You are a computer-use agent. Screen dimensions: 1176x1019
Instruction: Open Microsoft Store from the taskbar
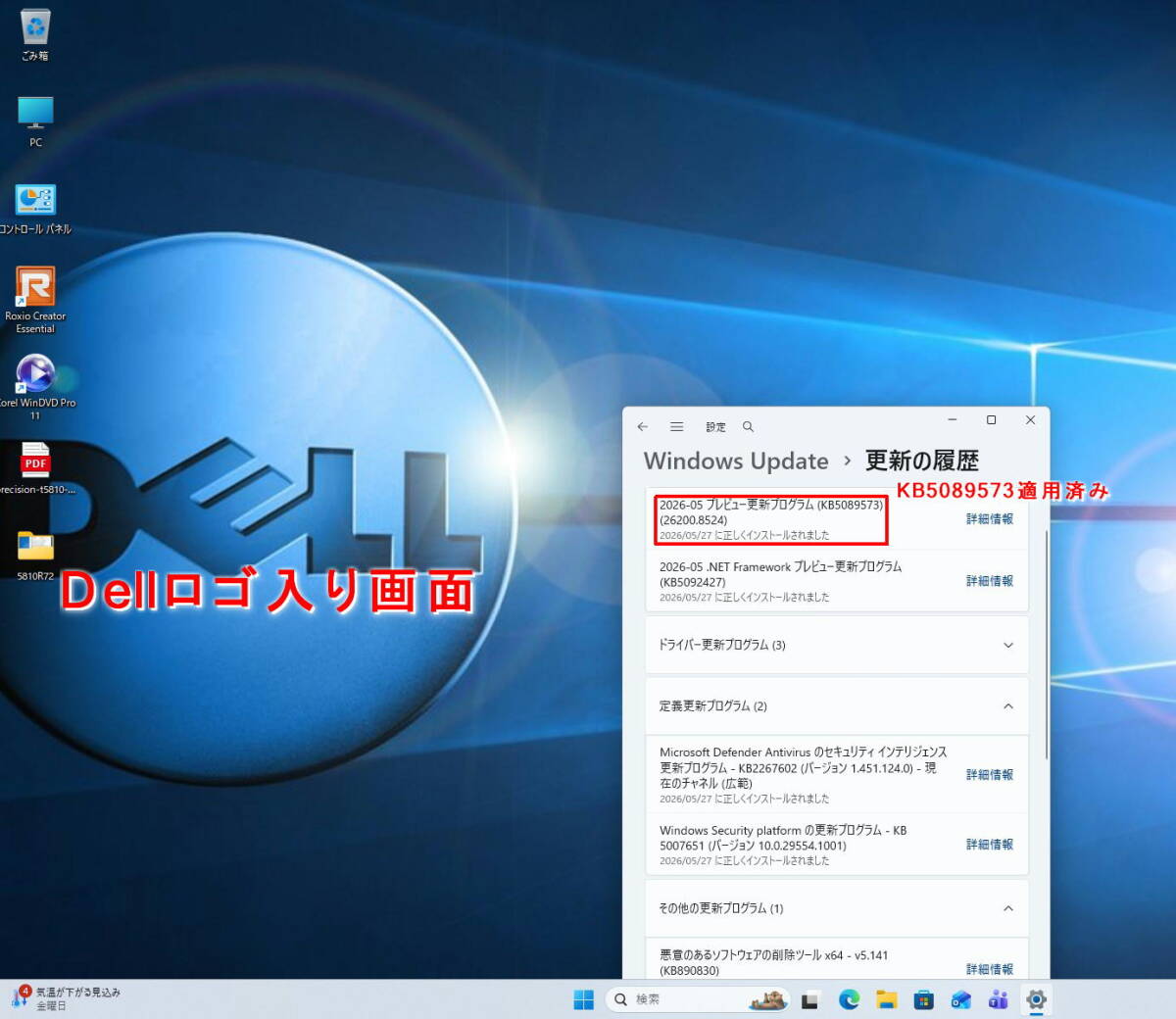tap(923, 999)
